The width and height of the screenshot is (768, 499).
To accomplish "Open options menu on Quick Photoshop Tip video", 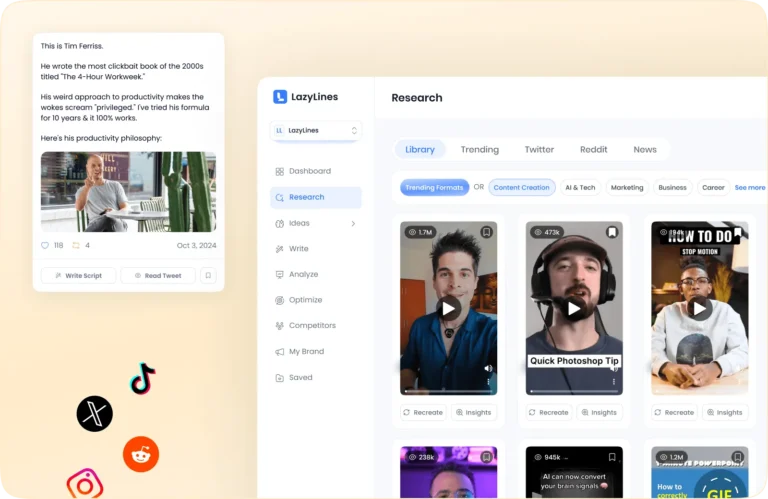I will pos(614,381).
